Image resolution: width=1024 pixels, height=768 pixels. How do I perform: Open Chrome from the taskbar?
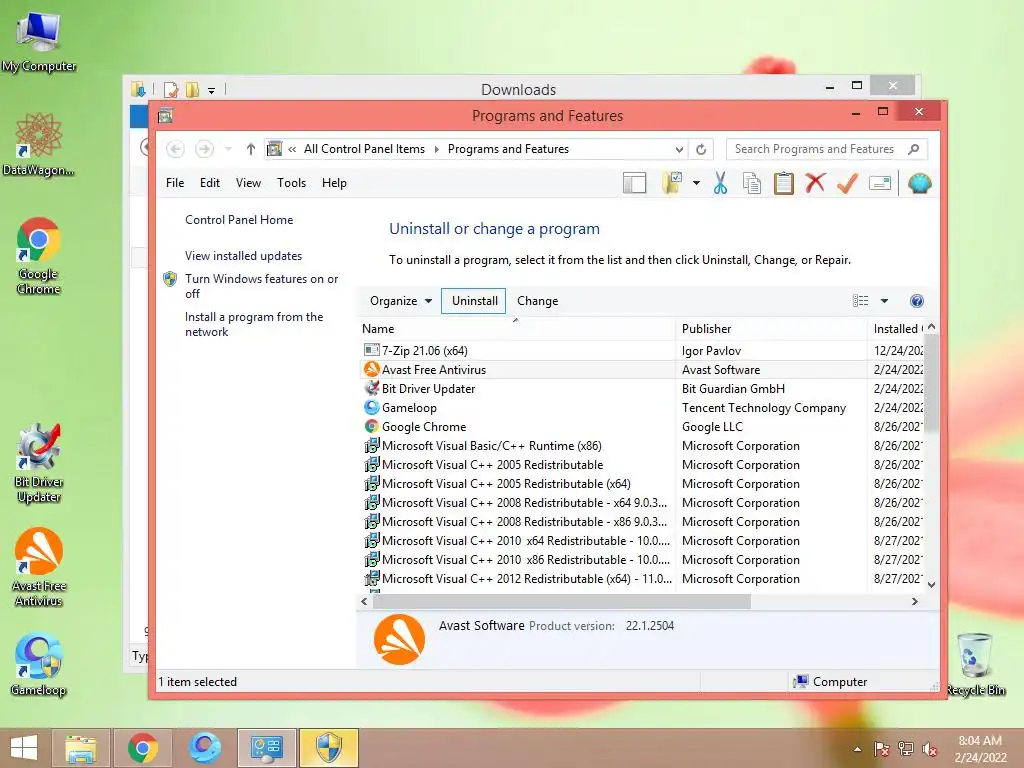142,748
